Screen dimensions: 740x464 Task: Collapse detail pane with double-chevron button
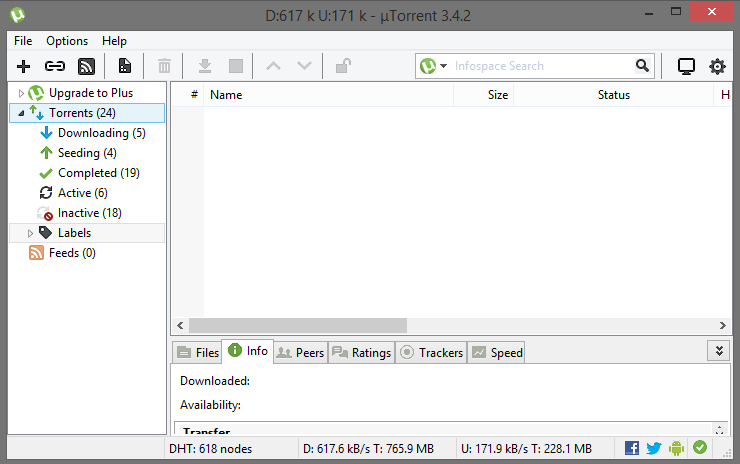(719, 351)
